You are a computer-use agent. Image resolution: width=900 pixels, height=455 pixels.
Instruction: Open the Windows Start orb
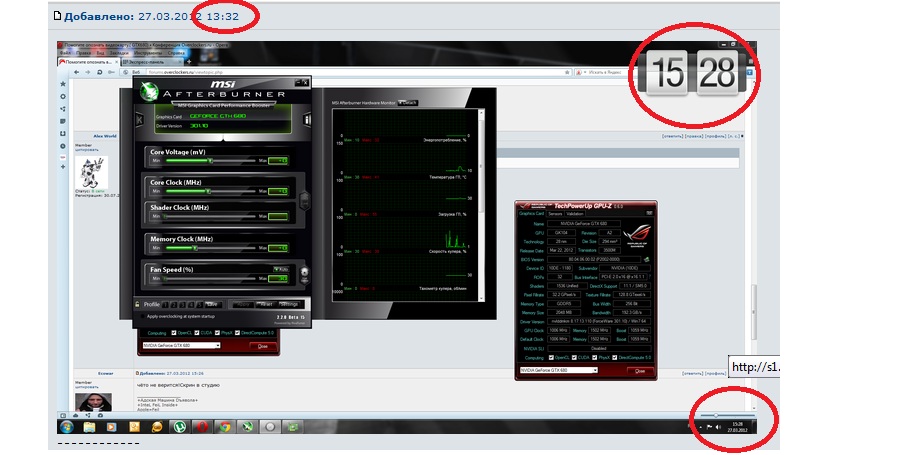(x=67, y=427)
